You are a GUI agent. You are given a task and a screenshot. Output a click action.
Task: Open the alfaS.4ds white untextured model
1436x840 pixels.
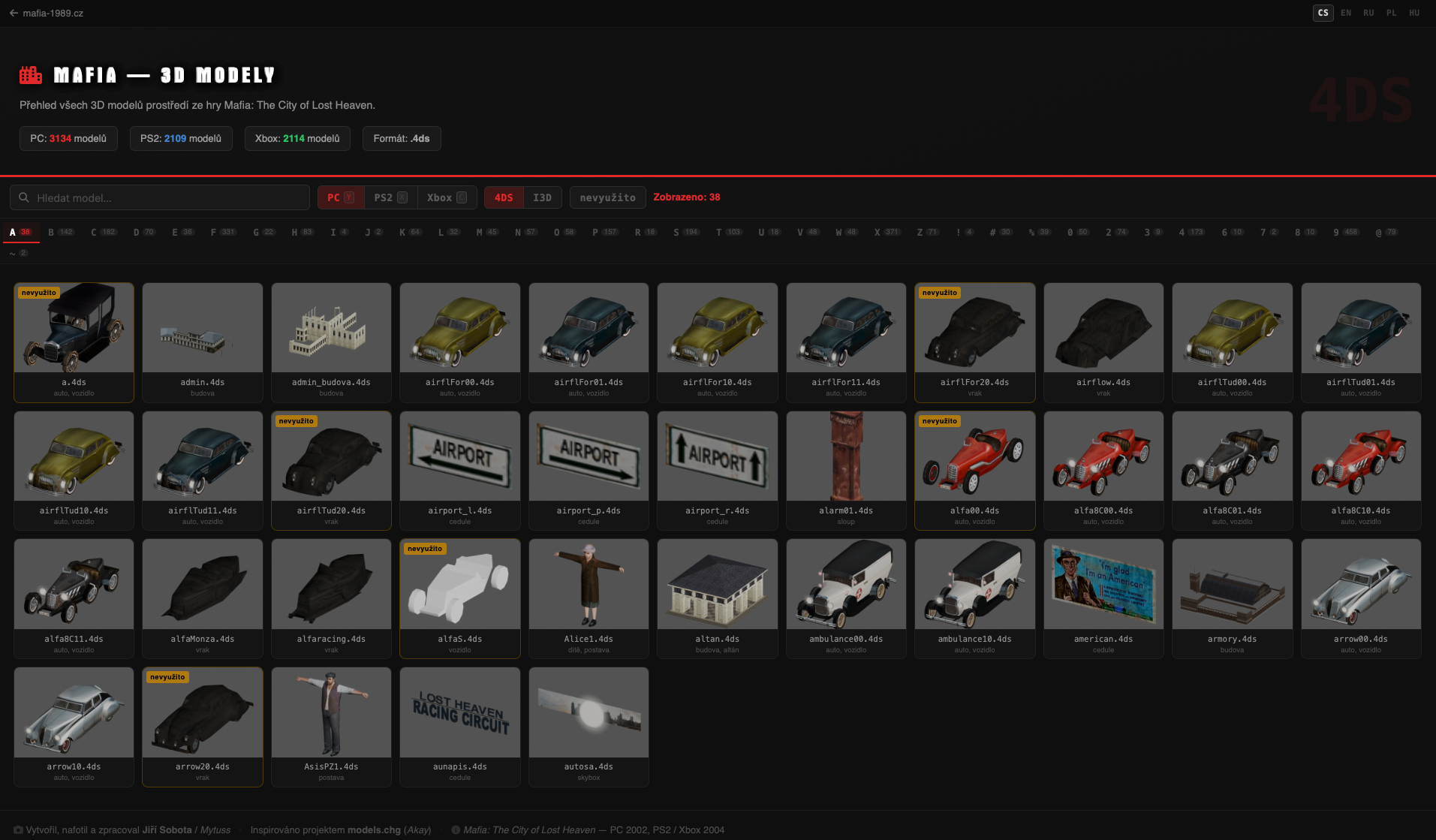(x=460, y=599)
